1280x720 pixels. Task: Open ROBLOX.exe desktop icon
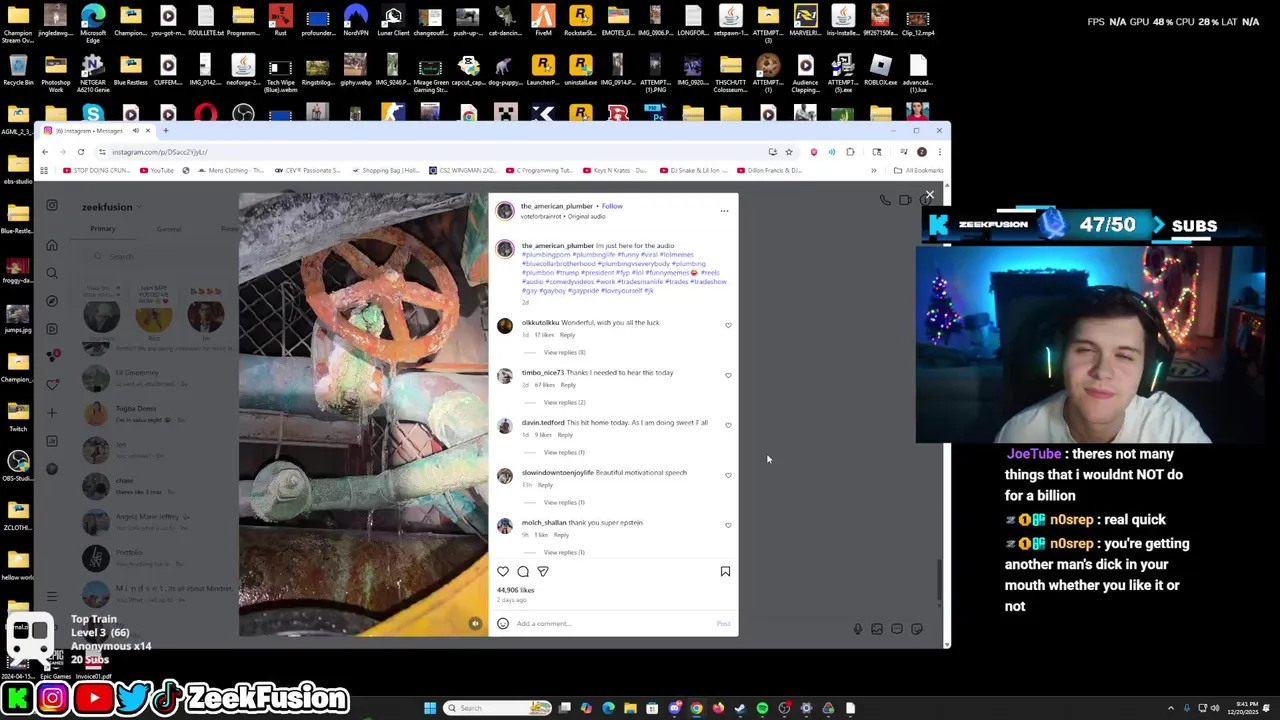tap(880, 72)
